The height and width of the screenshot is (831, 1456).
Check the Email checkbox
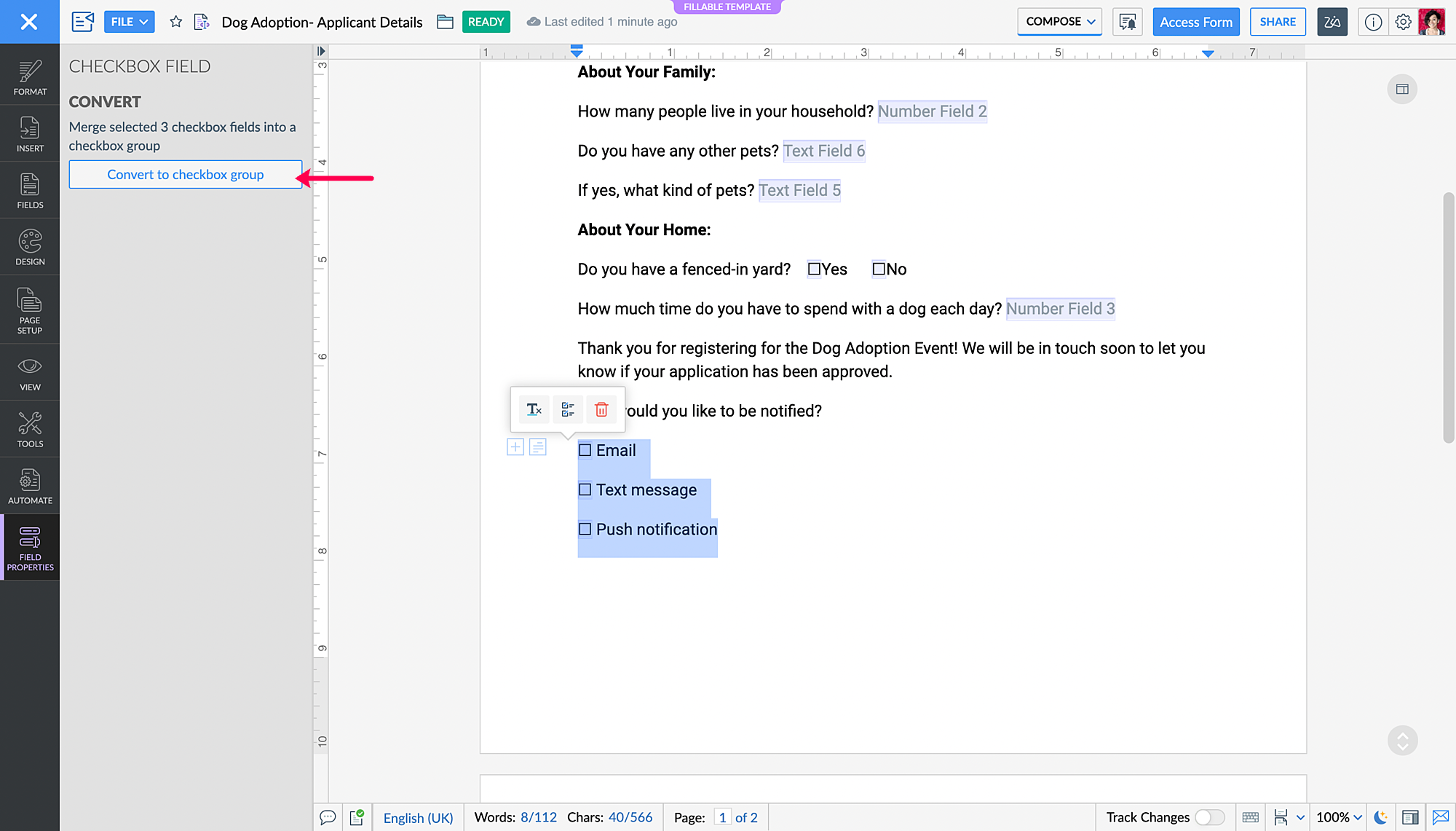pyautogui.click(x=585, y=450)
